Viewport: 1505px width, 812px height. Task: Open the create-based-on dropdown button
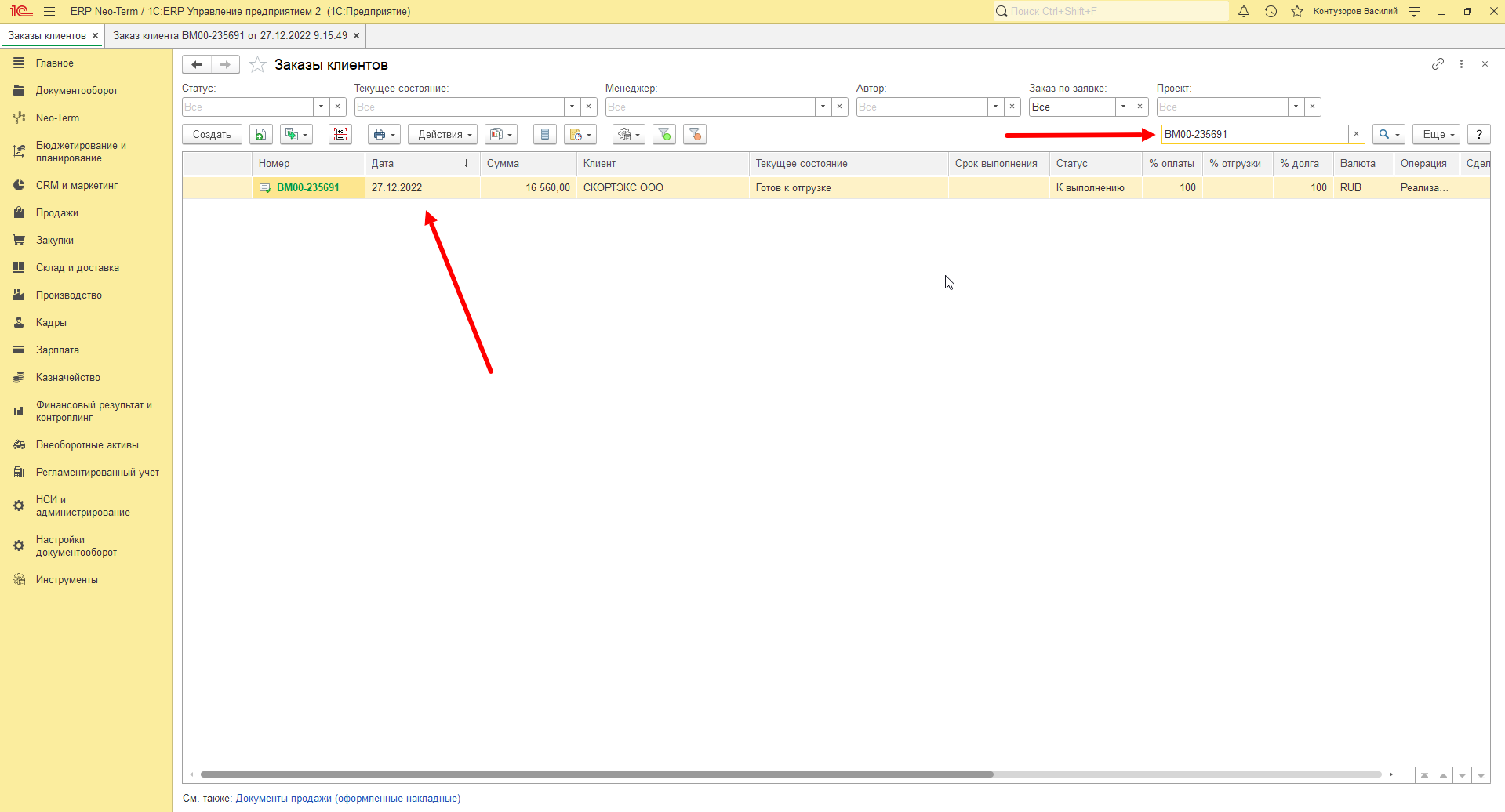click(296, 135)
